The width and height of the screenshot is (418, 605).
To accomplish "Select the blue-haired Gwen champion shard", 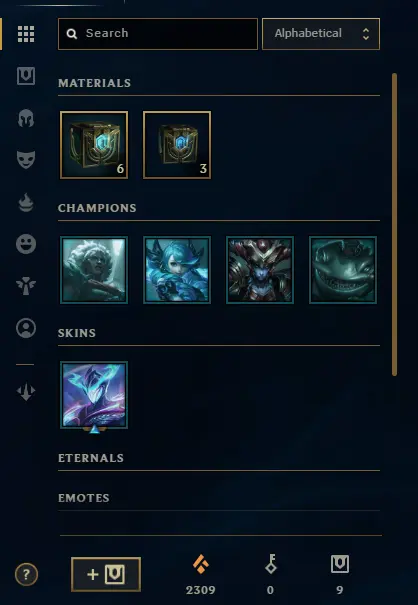I will (x=177, y=270).
